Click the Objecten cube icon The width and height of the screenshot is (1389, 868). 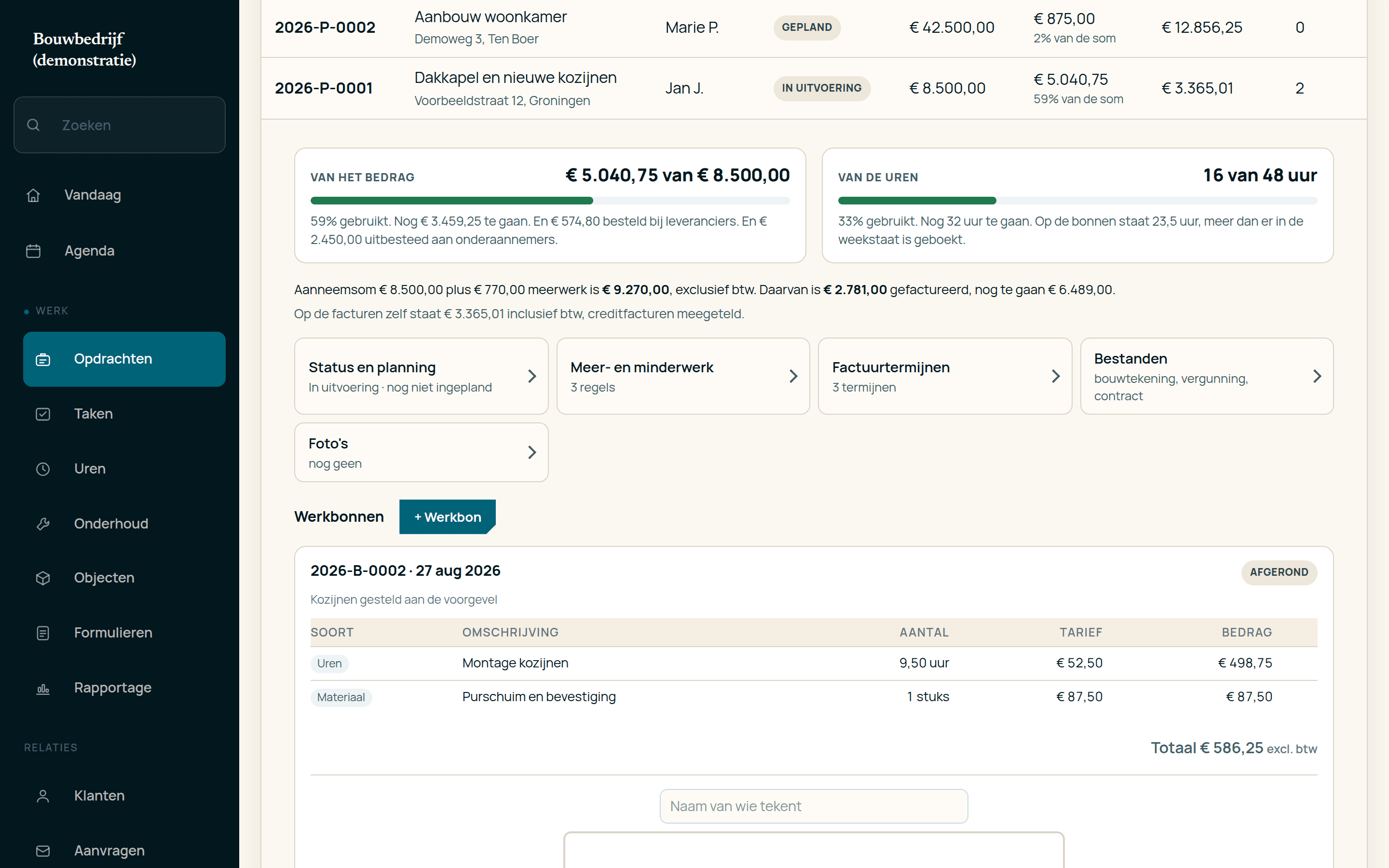pos(43,578)
